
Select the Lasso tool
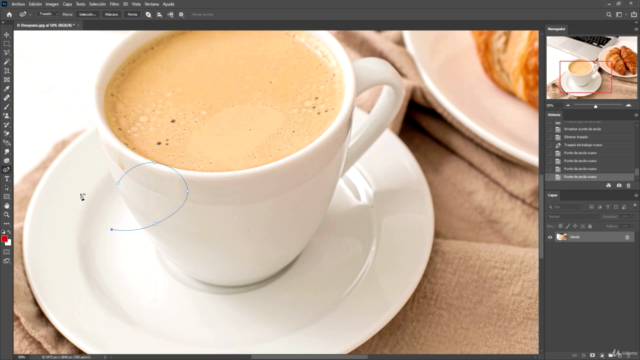(x=7, y=53)
